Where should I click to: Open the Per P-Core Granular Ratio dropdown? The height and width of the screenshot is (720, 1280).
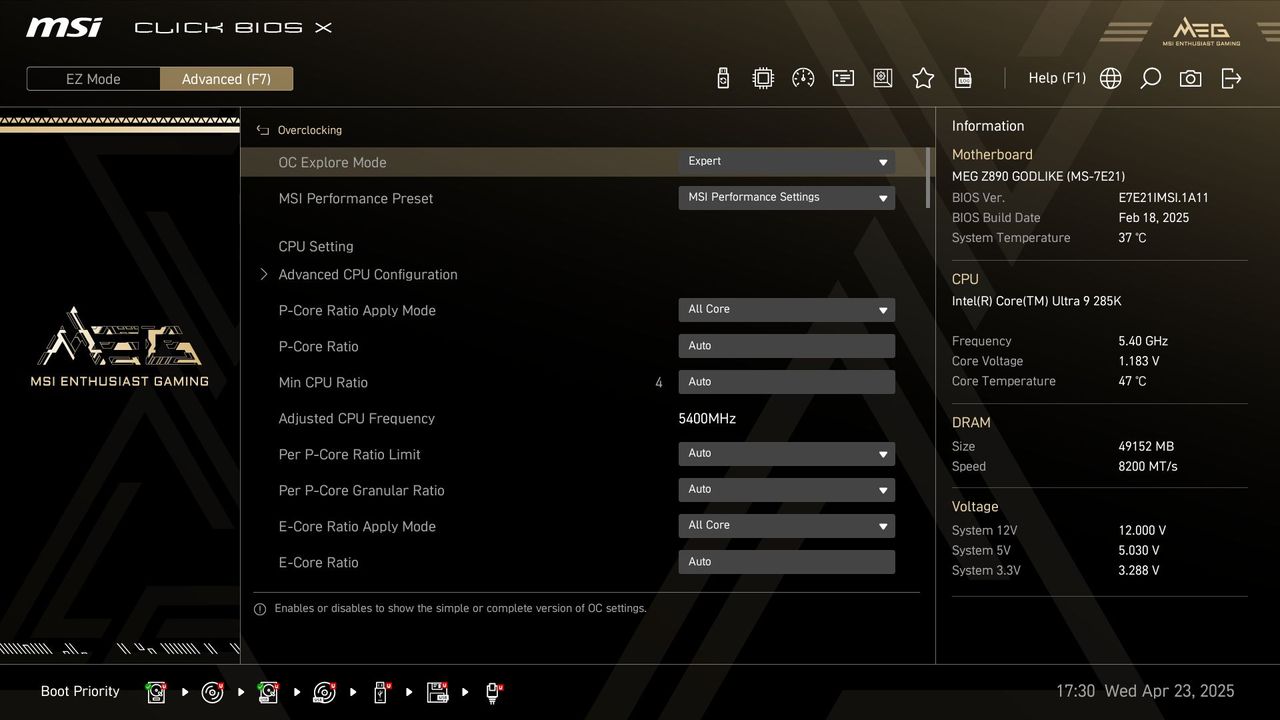(x=786, y=490)
